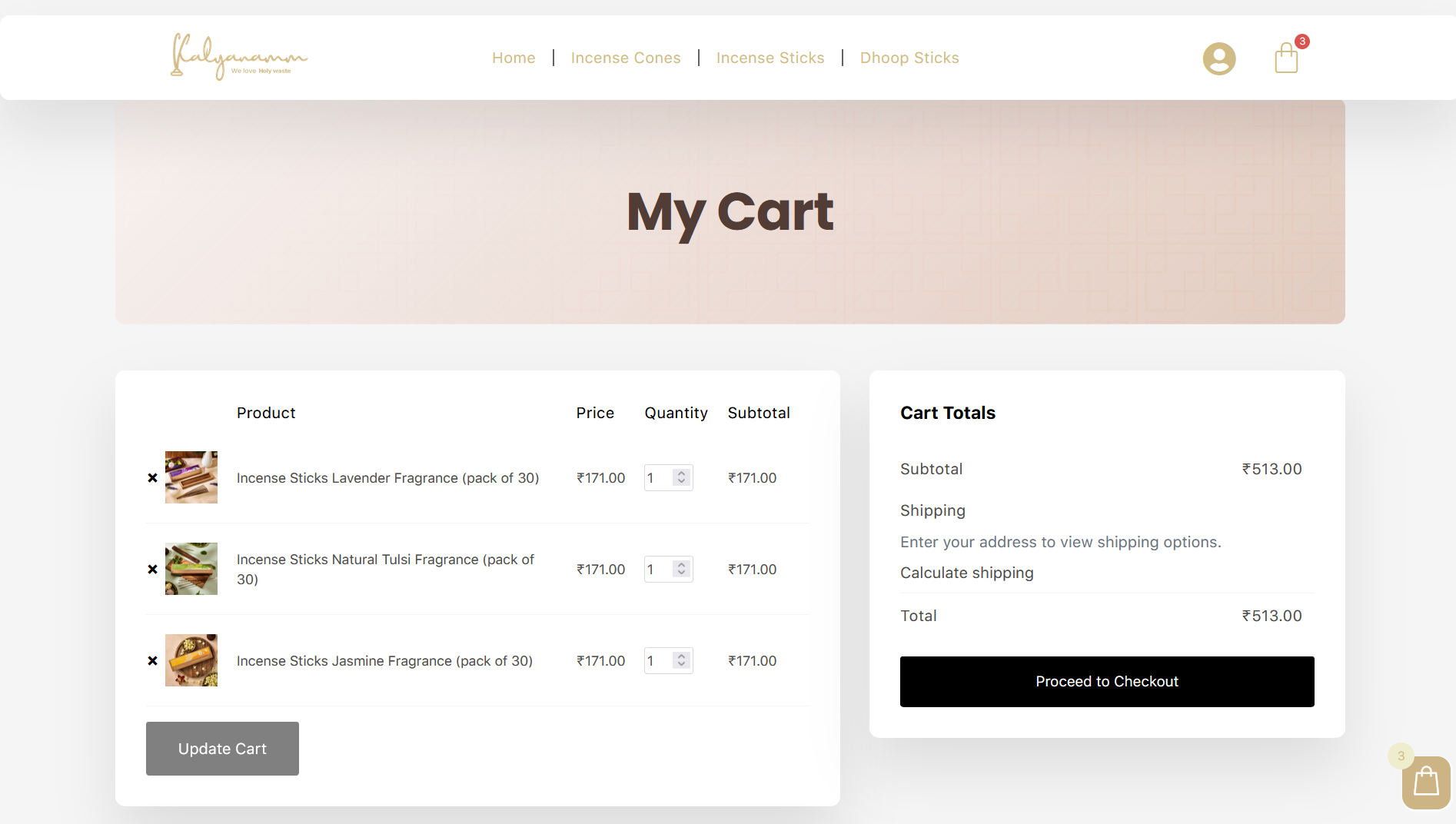
Task: Open the Incense Cones menu
Action: 626,58
